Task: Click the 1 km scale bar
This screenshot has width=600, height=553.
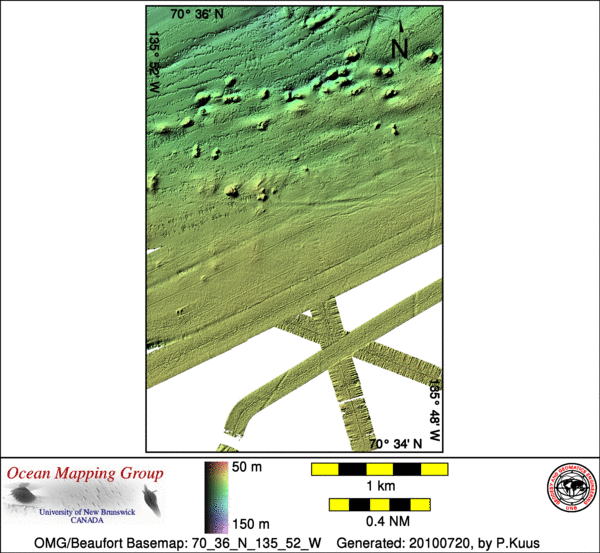Action: (x=379, y=469)
